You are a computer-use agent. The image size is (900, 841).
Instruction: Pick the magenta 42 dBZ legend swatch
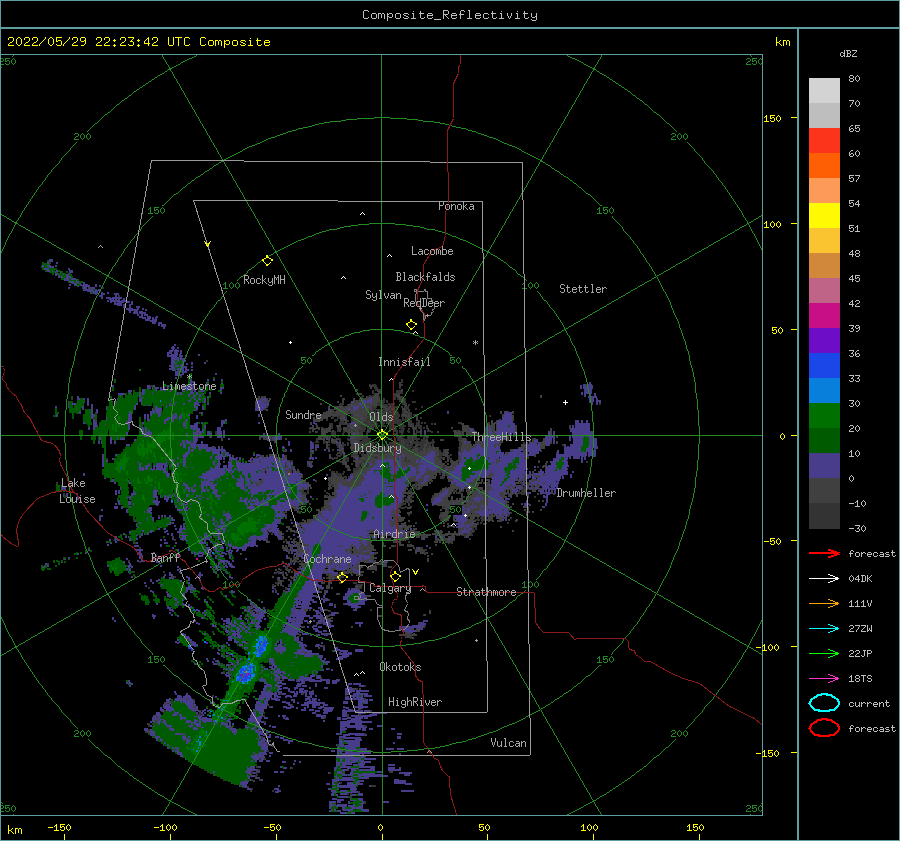coord(824,316)
